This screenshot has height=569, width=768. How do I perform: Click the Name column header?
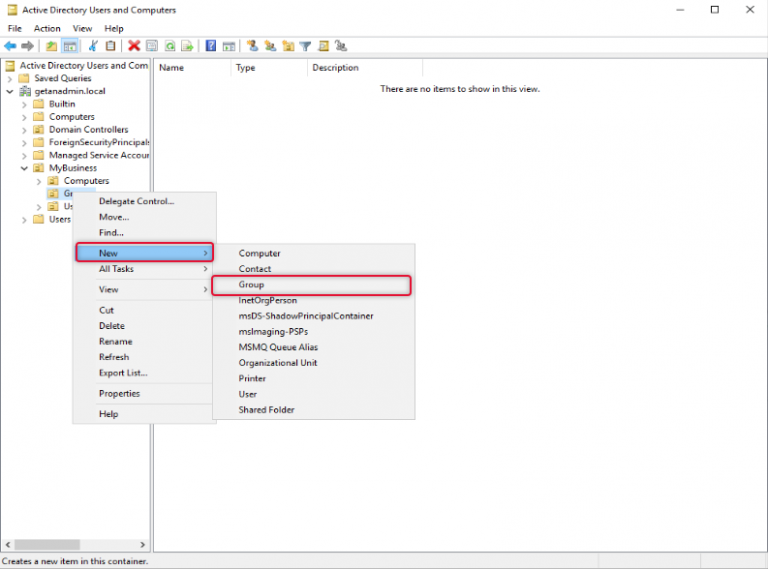pyautogui.click(x=192, y=68)
